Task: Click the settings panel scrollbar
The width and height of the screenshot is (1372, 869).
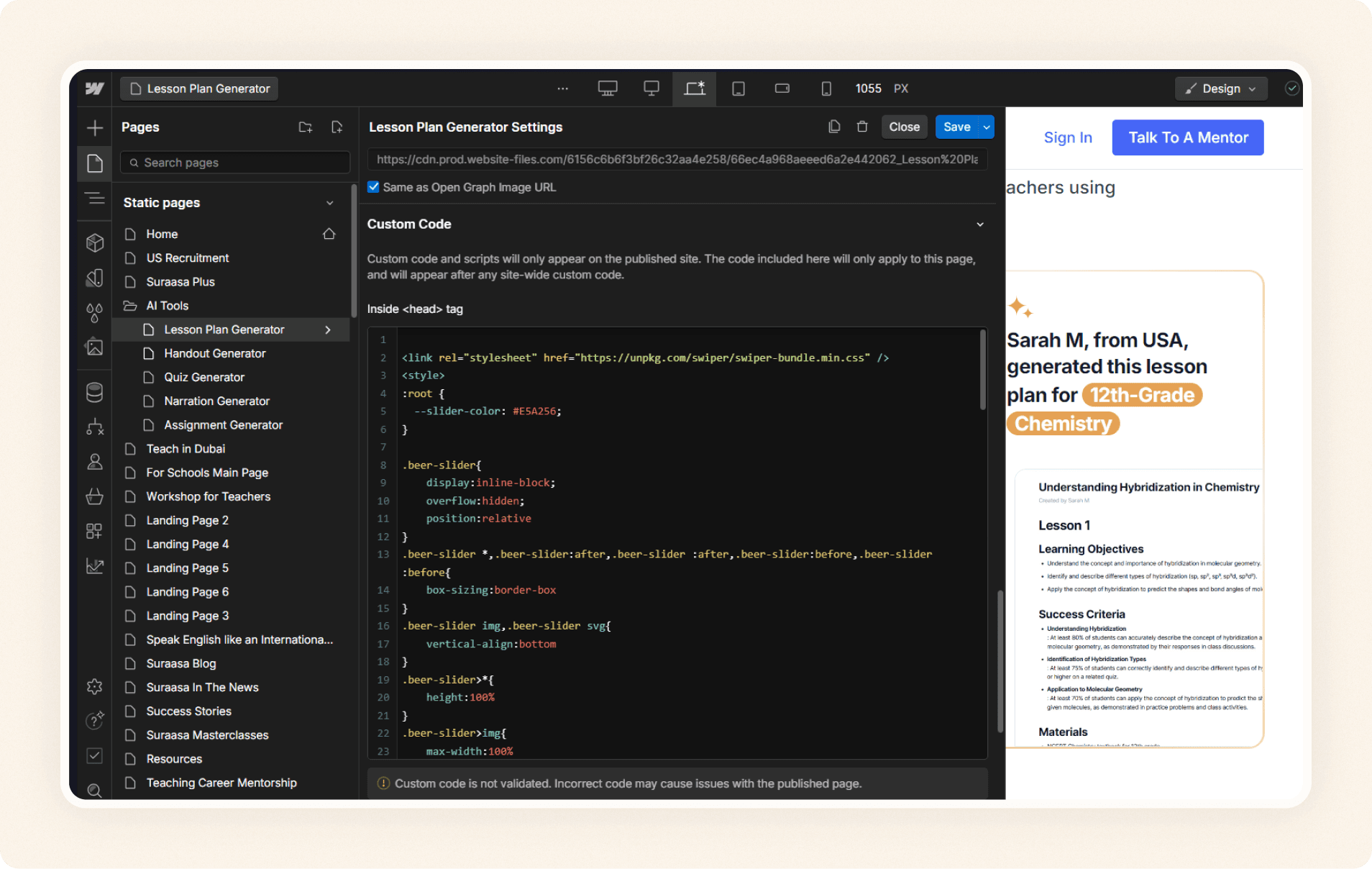Action: pos(1000,662)
